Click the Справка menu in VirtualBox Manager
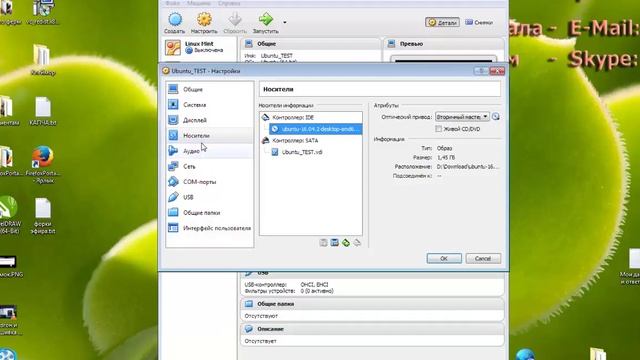 (x=229, y=3)
